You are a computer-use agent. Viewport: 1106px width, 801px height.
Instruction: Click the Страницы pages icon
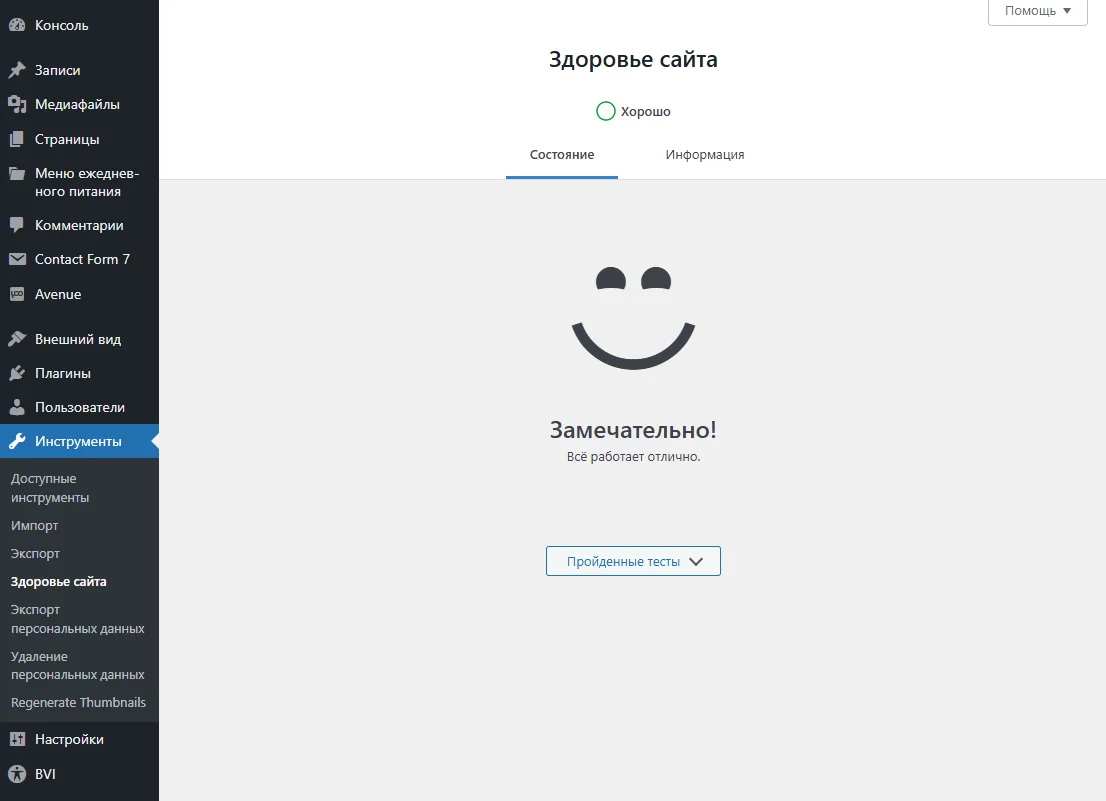17,138
